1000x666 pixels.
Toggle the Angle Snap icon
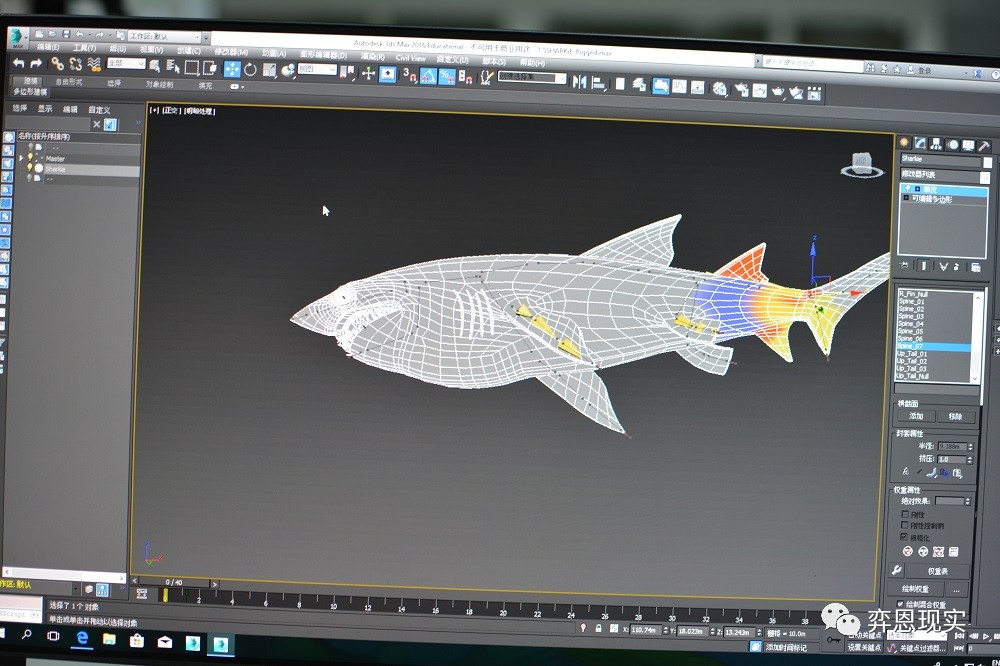coord(428,77)
